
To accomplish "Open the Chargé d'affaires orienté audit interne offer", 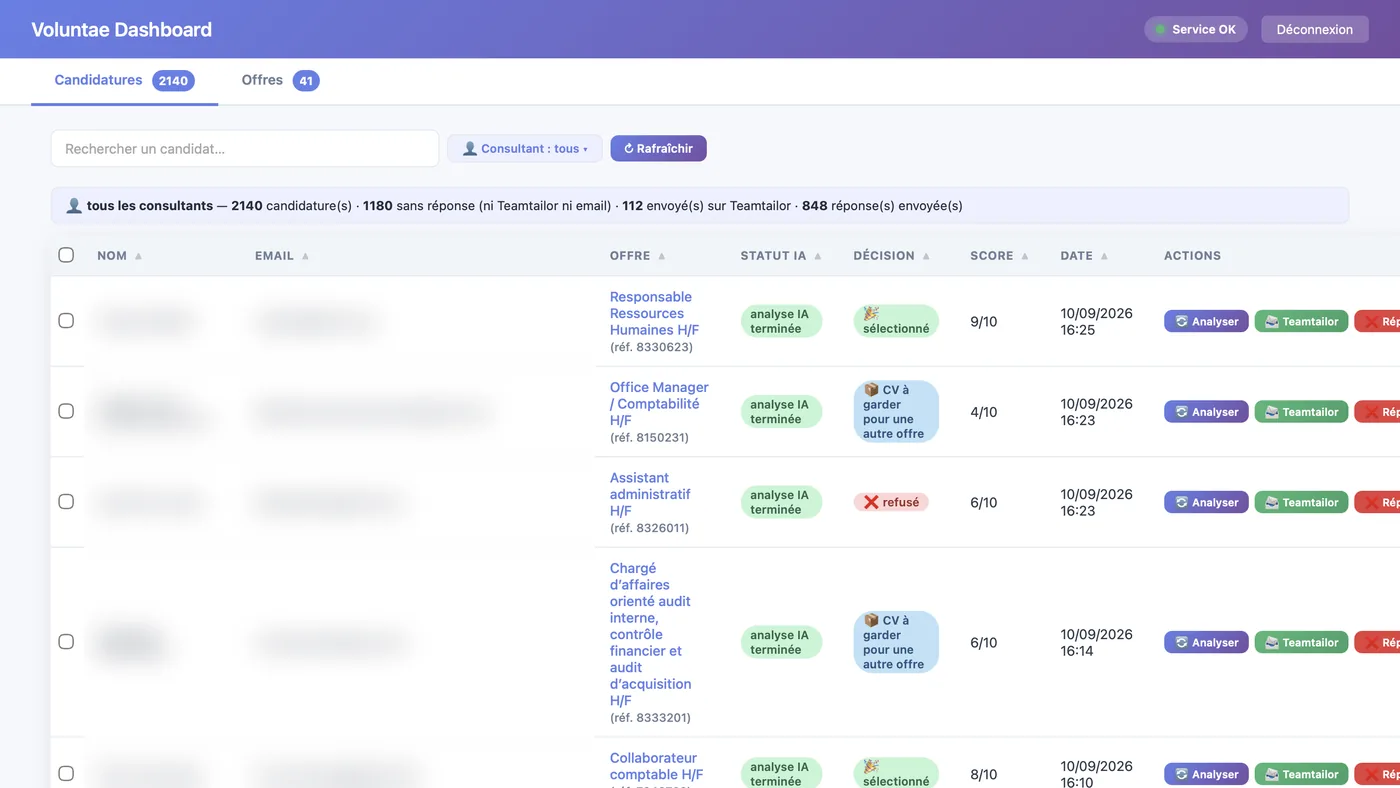I will (651, 634).
